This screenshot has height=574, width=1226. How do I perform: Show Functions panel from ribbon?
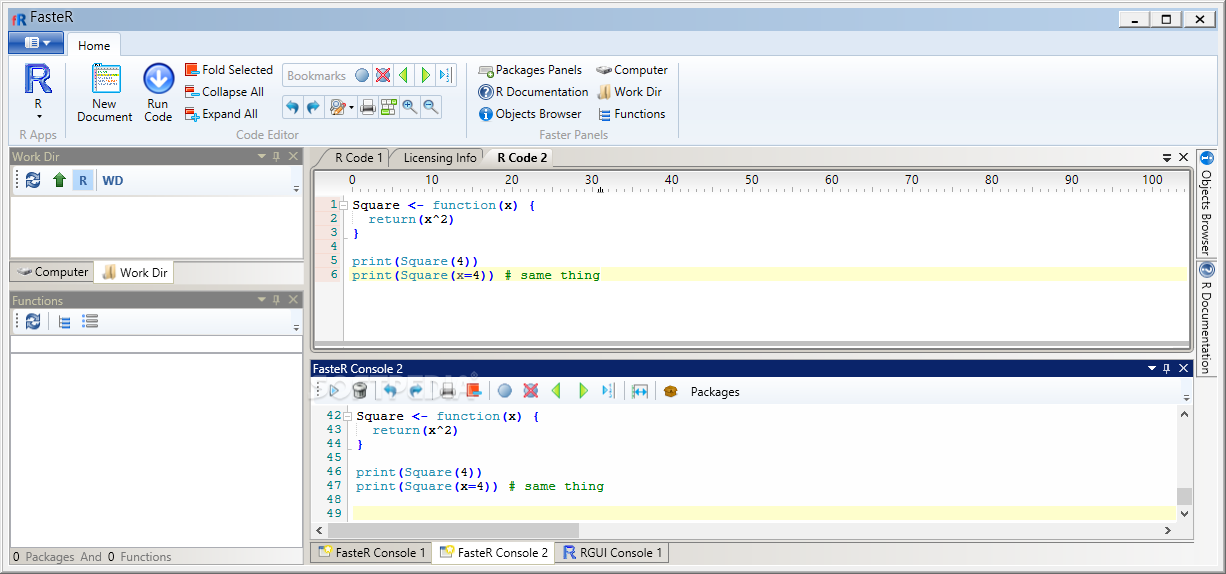tap(631, 114)
